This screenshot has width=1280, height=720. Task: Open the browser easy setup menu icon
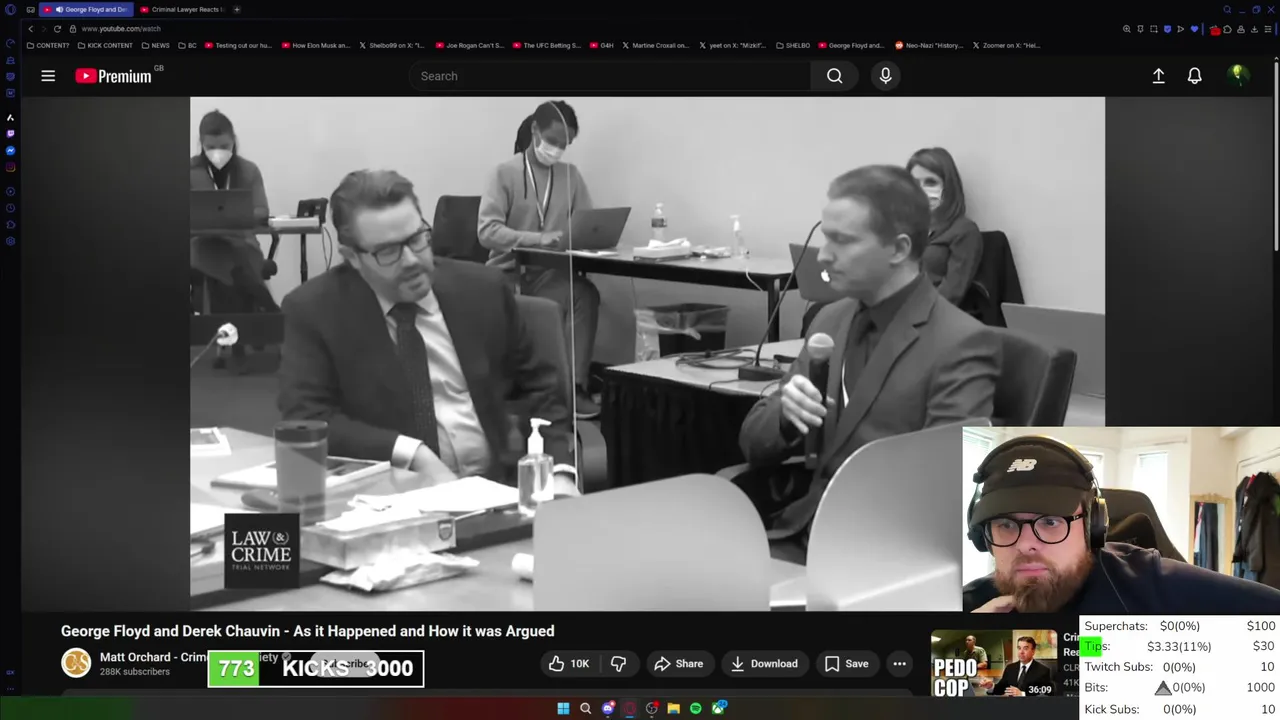pyautogui.click(x=1267, y=29)
